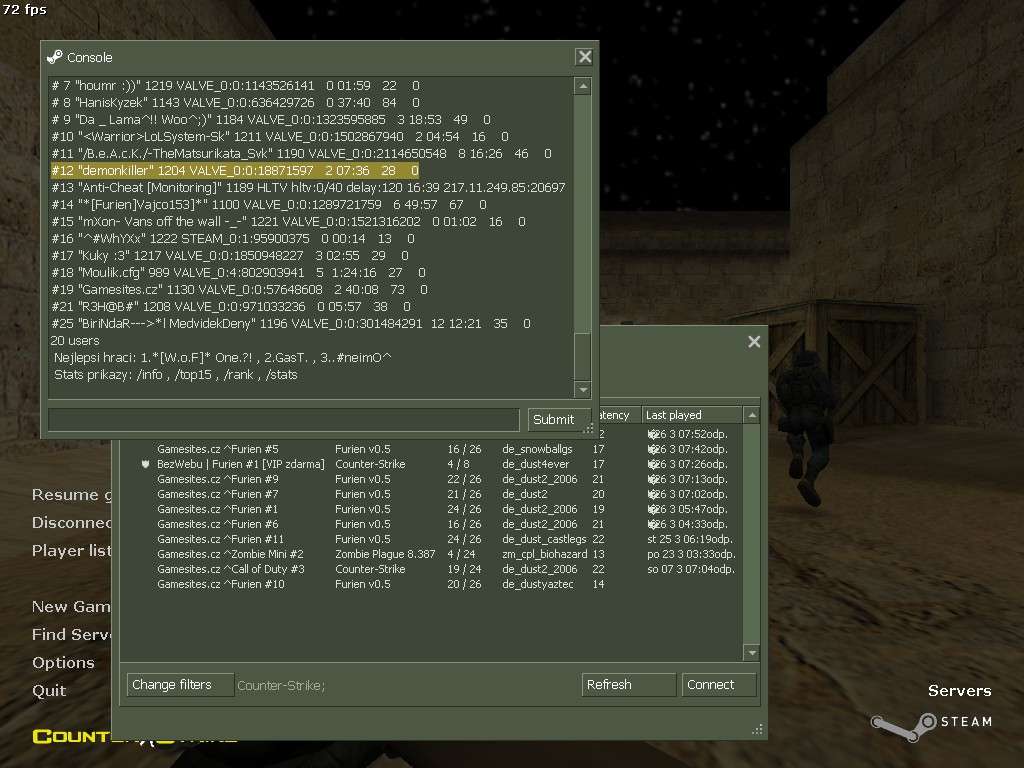Click the Steam icon in Console title

[55, 57]
